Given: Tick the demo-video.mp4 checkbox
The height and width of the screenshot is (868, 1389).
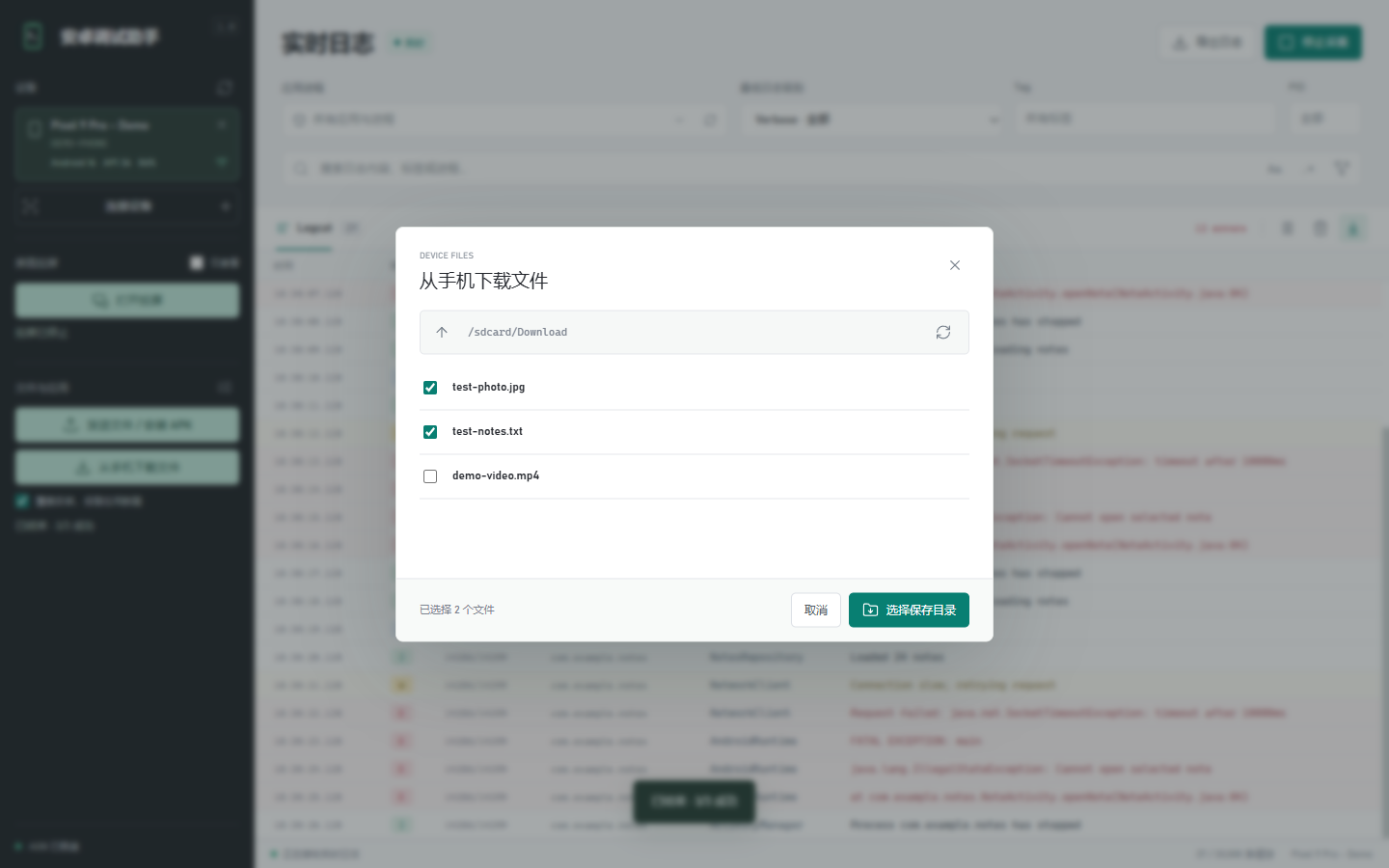Looking at the screenshot, I should pyautogui.click(x=430, y=476).
